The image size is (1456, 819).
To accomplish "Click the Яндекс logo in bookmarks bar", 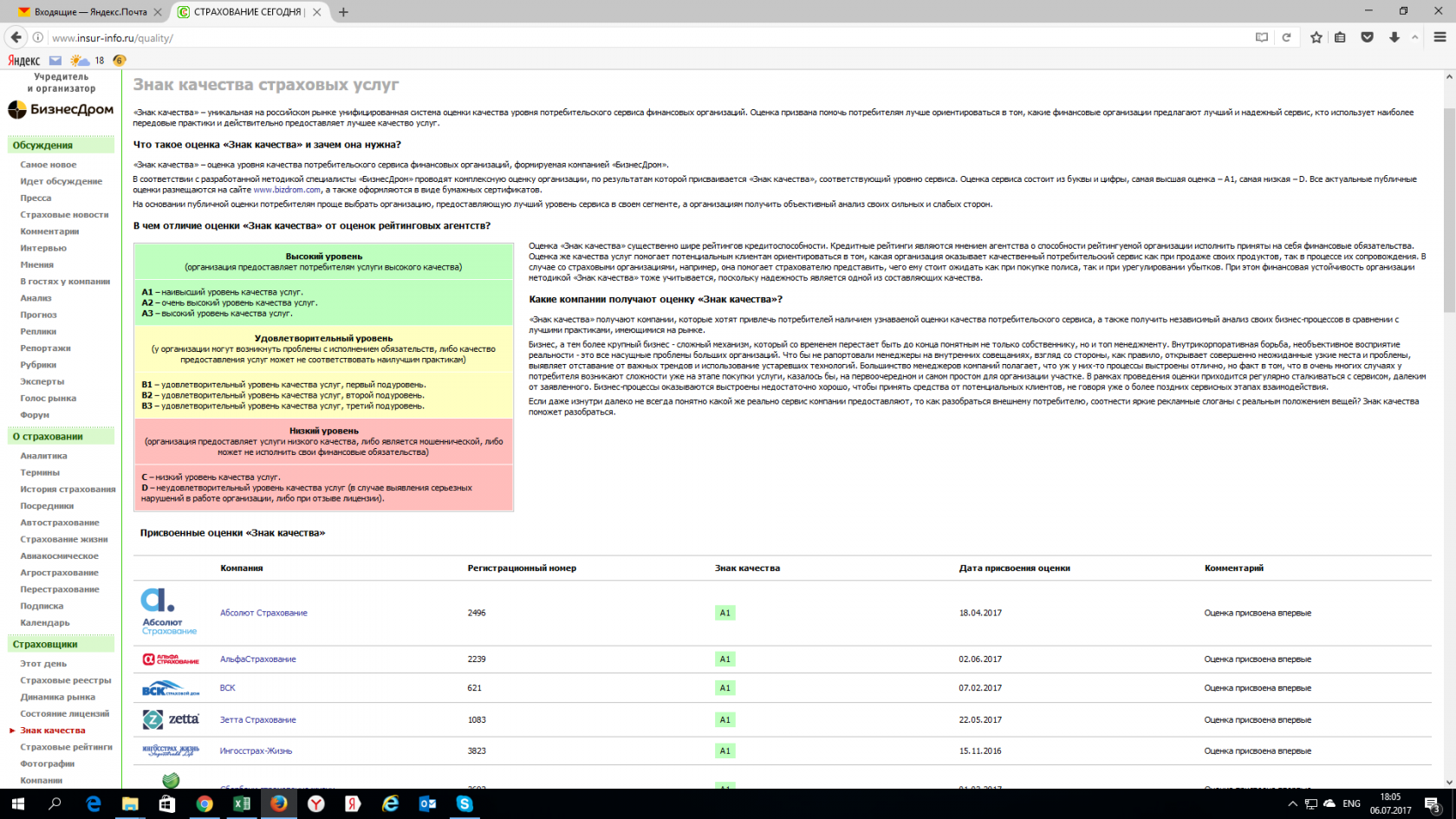I will point(24,61).
